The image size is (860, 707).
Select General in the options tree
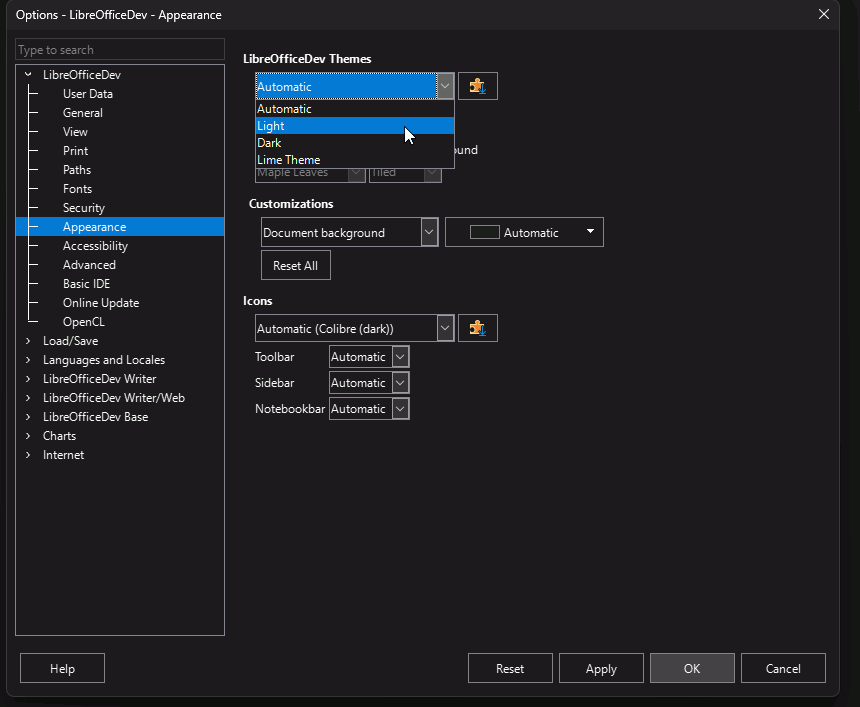pos(83,112)
